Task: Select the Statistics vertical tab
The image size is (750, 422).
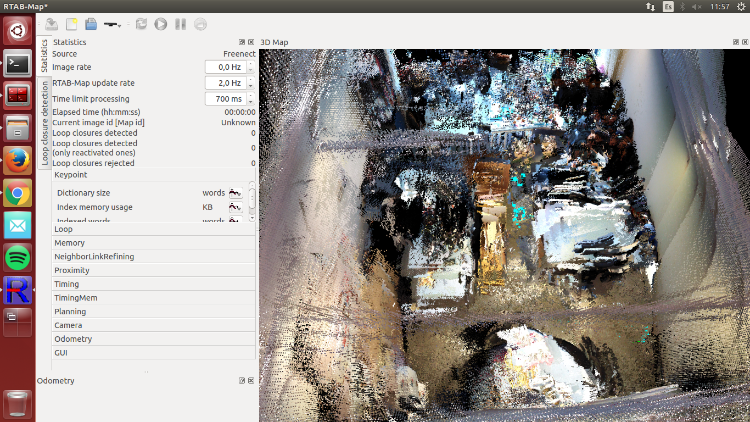Action: (44, 58)
